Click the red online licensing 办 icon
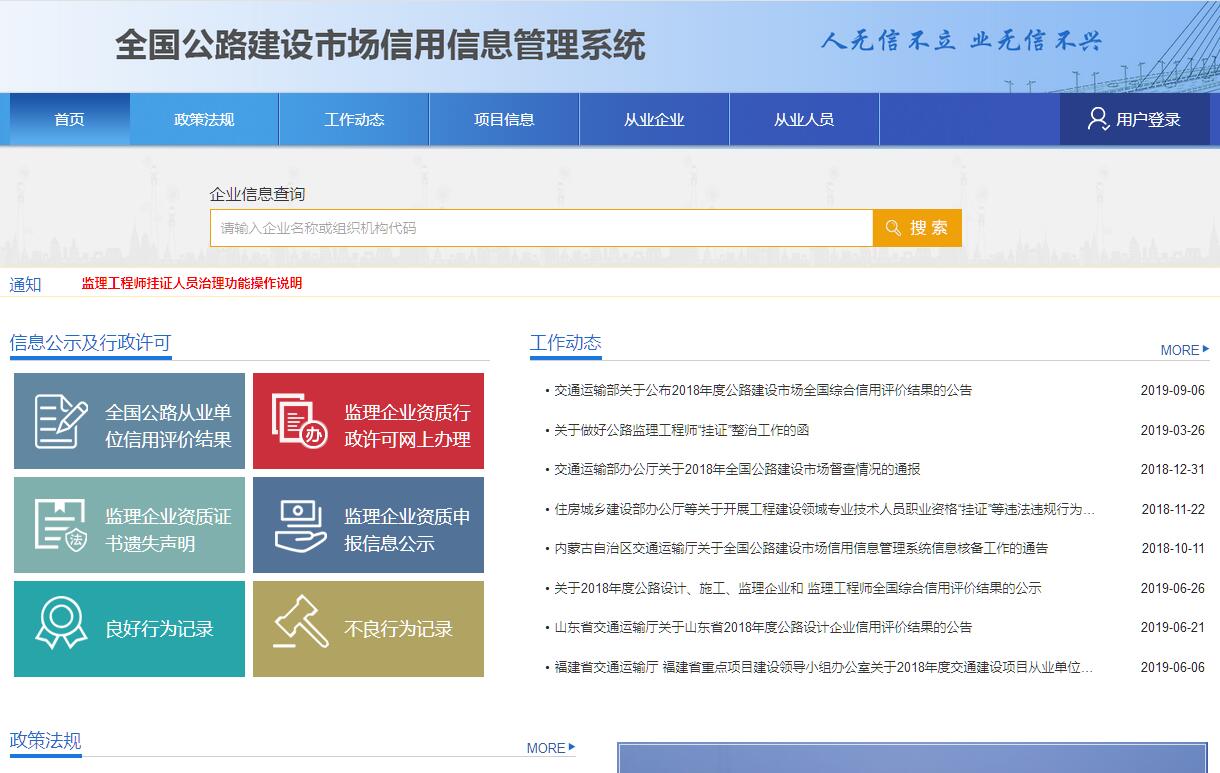Screen dimensions: 1220x773 click(x=299, y=421)
